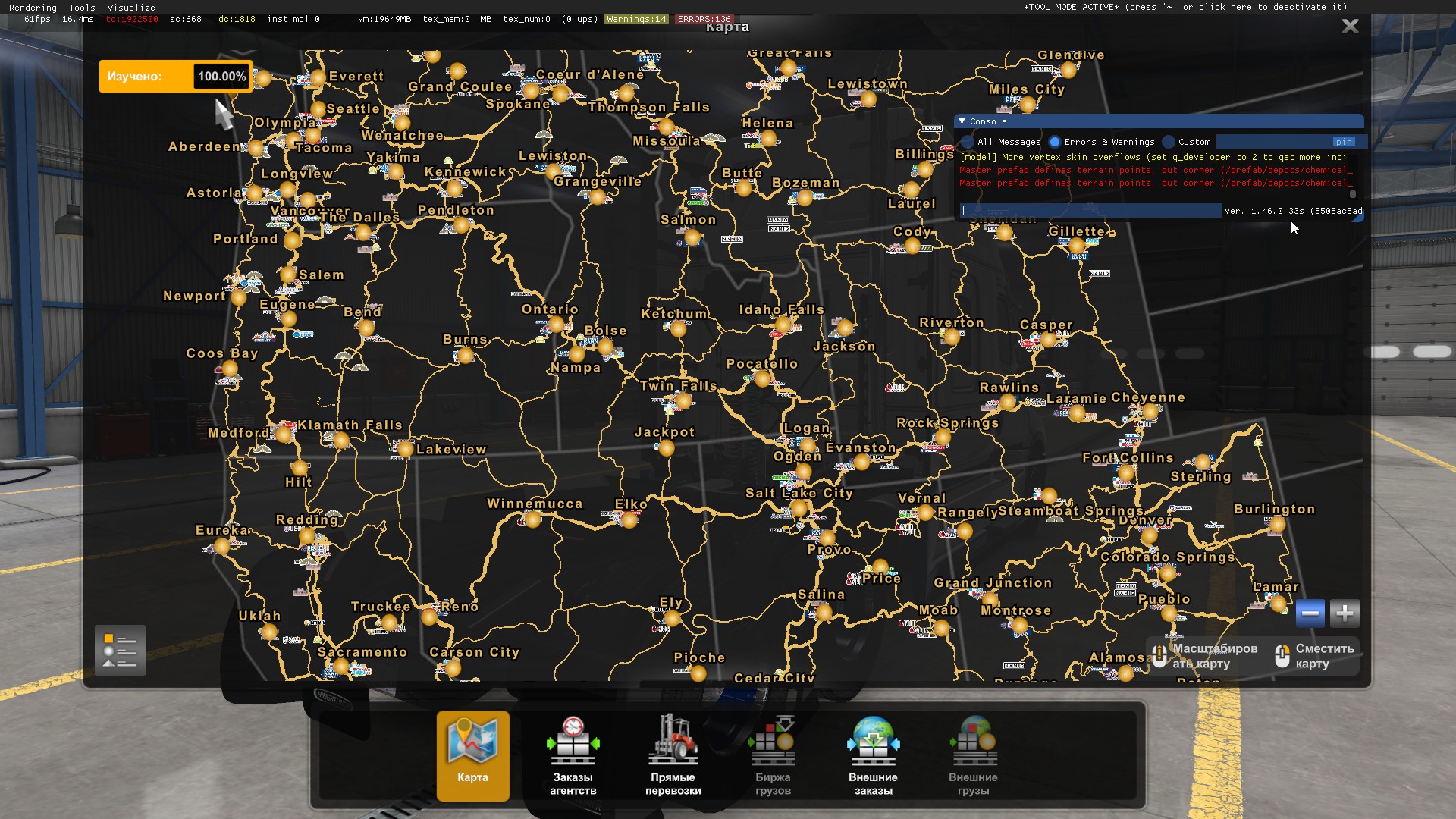
Task: Select the Reno city marker
Action: pyautogui.click(x=429, y=617)
